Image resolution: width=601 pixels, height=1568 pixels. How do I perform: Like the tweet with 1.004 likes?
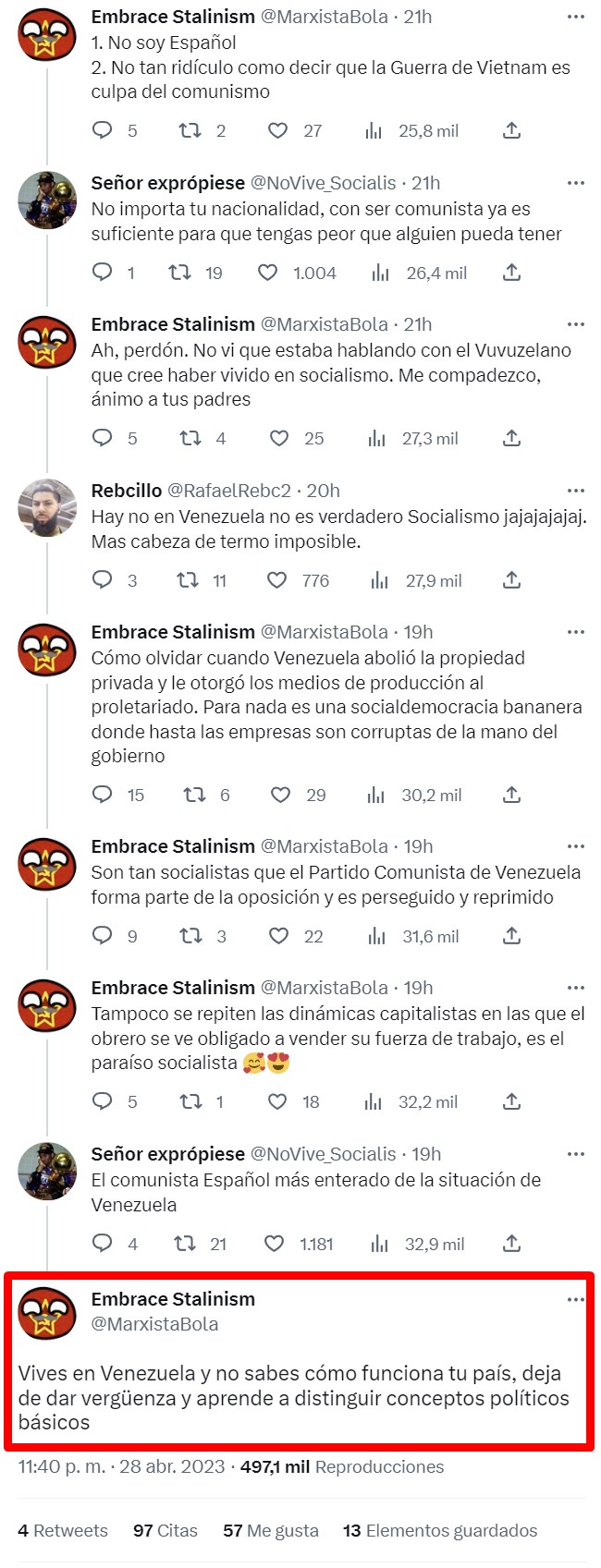tap(267, 273)
